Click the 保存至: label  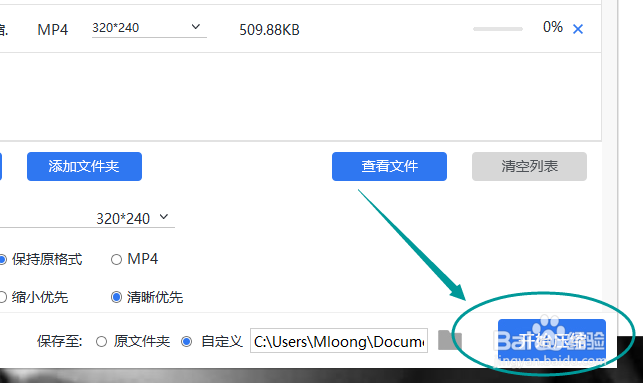coord(60,341)
